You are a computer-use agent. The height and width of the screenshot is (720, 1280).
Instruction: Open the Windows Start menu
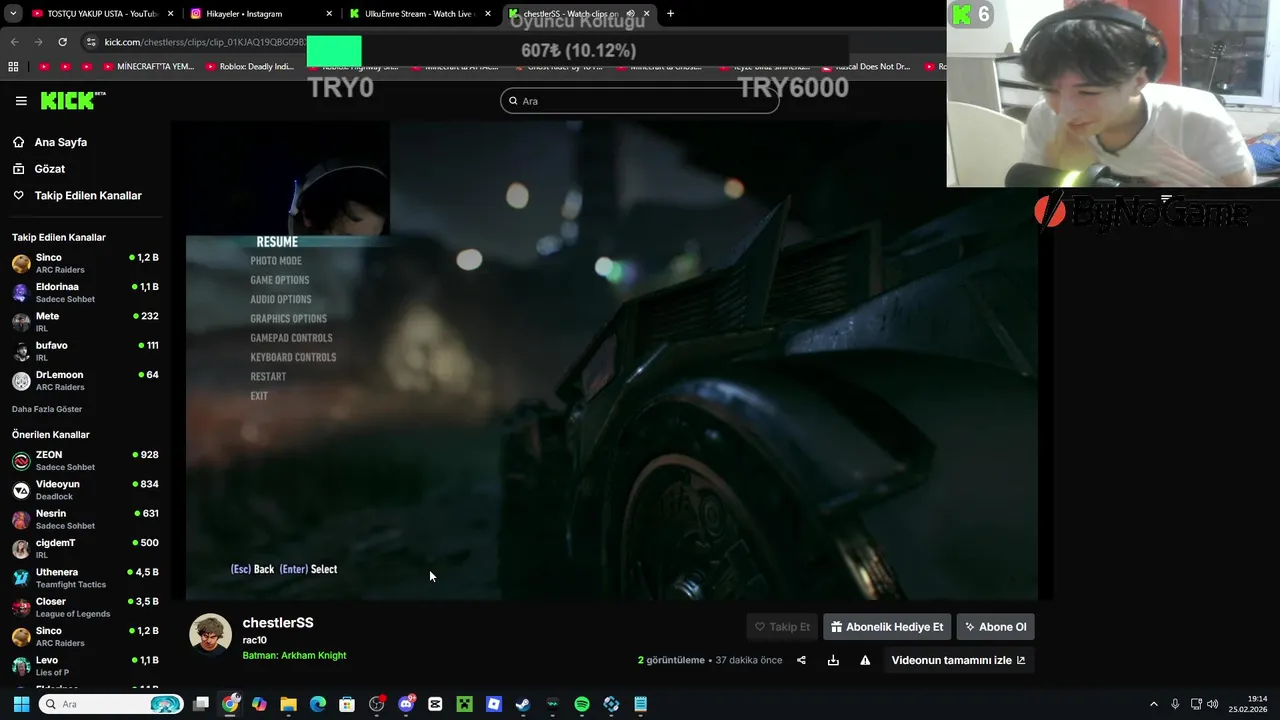point(21,704)
